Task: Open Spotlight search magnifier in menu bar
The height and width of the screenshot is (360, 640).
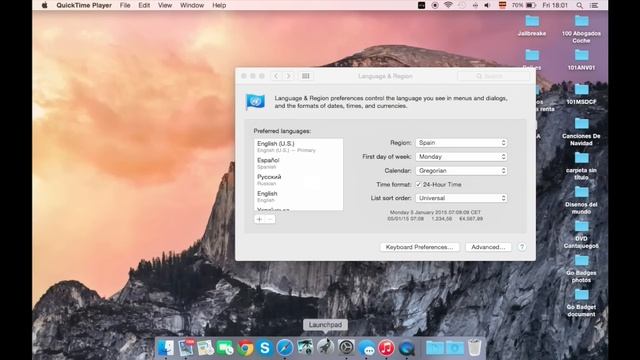Action: pyautogui.click(x=580, y=5)
